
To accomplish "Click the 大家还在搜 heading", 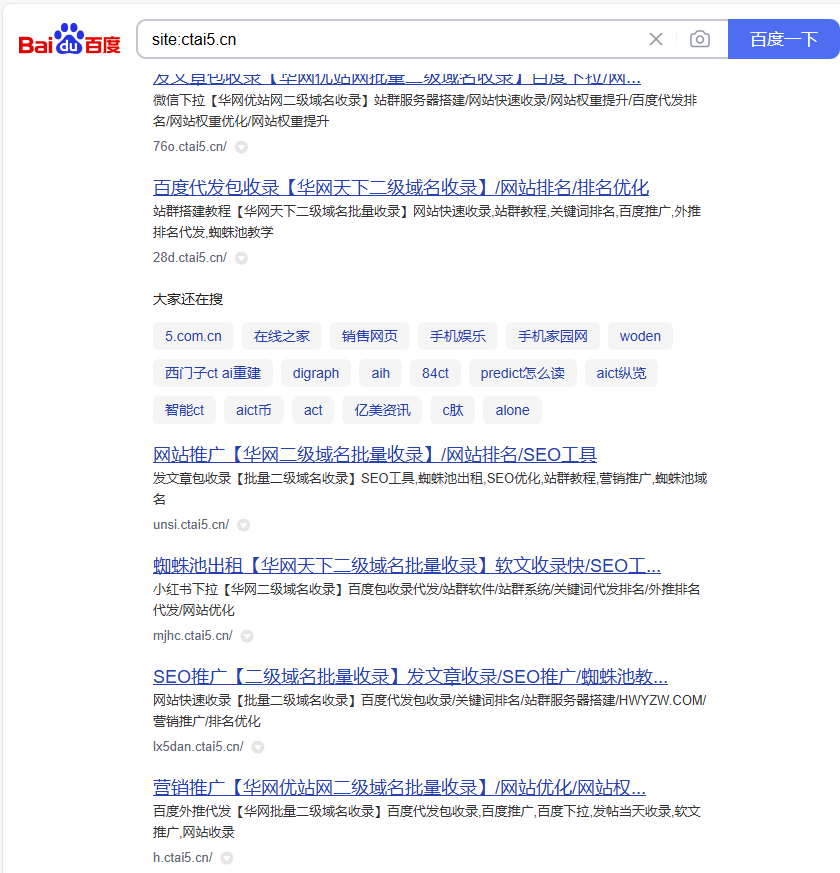I will click(188, 300).
